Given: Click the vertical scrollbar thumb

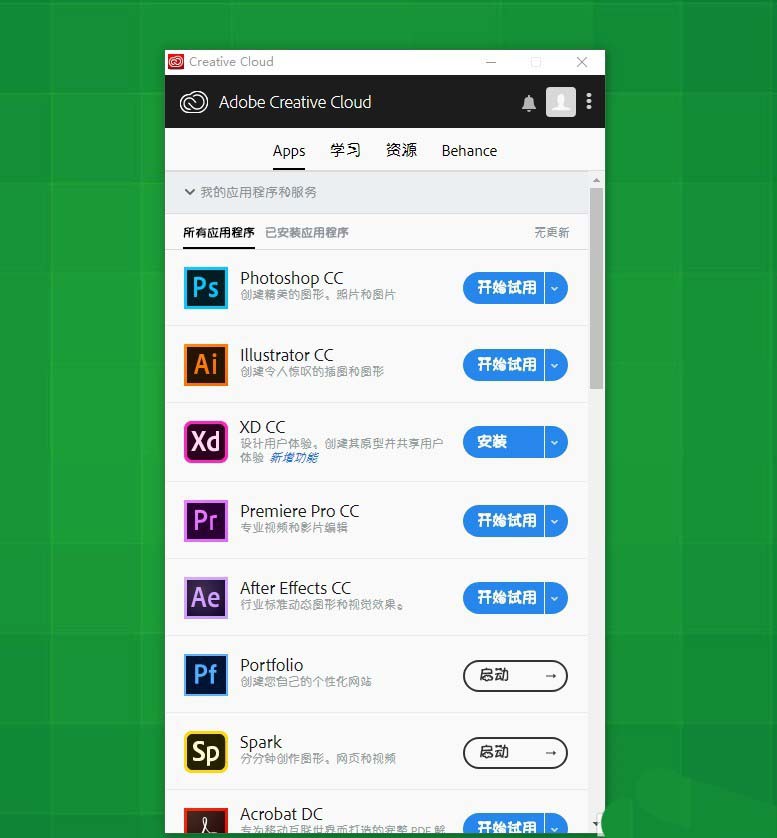Looking at the screenshot, I should pos(596,288).
